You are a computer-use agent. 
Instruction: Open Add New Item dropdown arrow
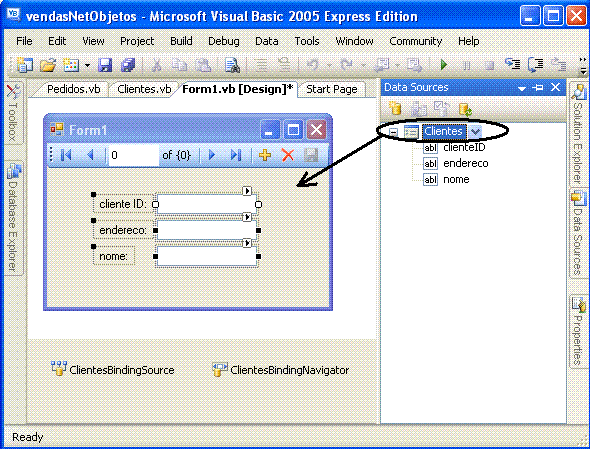coord(87,65)
